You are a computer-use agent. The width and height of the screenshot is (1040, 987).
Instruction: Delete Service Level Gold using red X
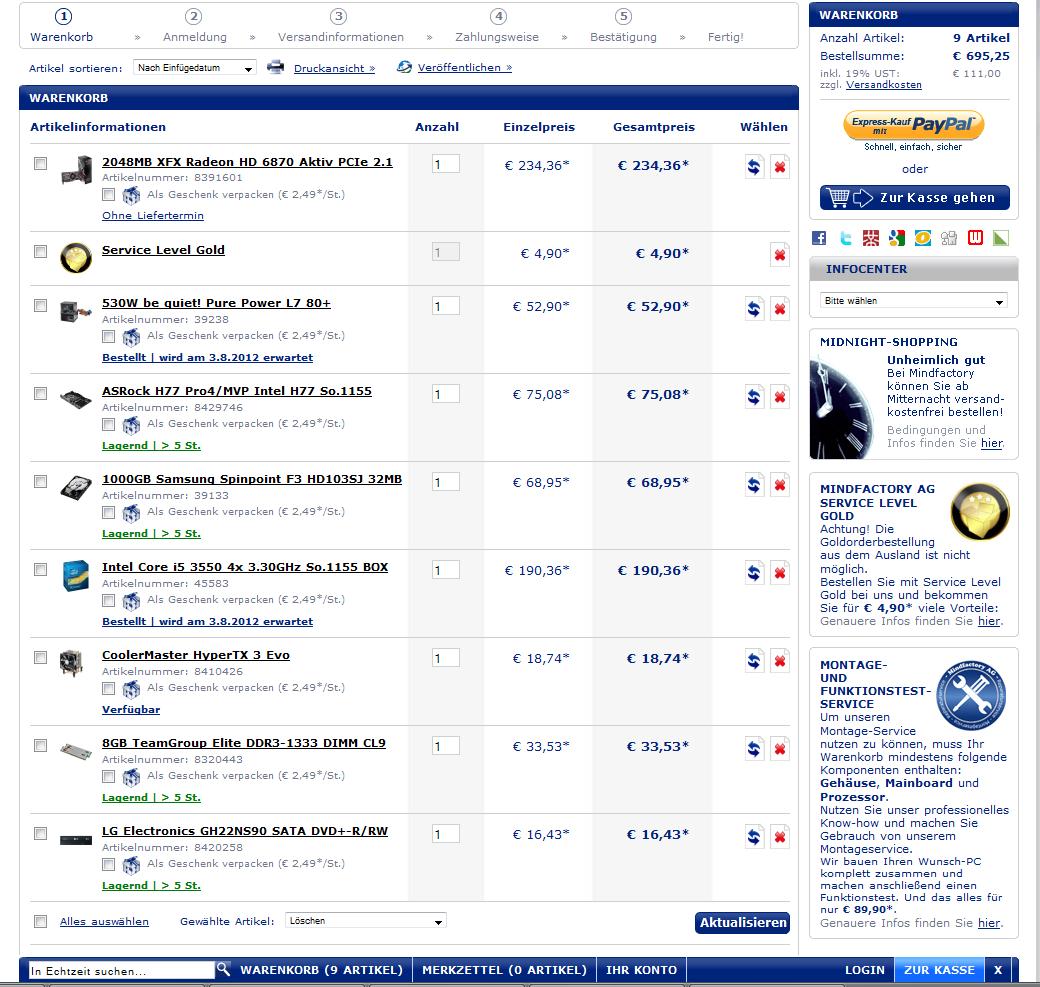click(x=780, y=255)
